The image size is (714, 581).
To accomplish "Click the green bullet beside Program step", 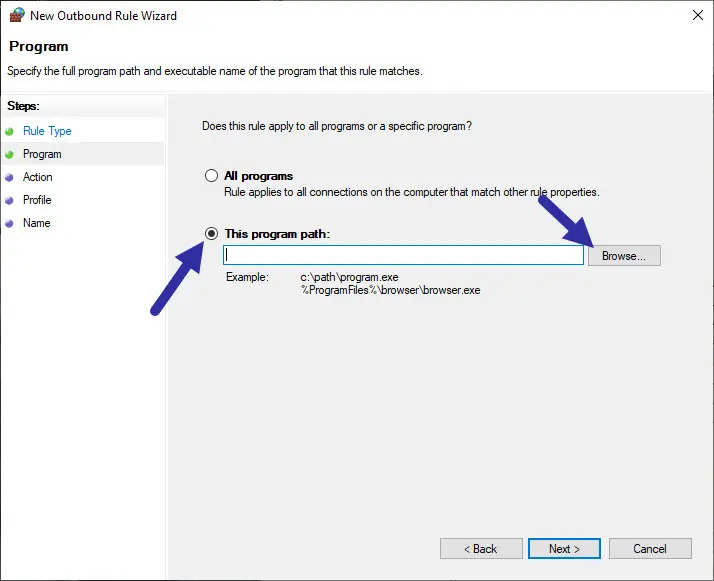I will click(x=10, y=154).
